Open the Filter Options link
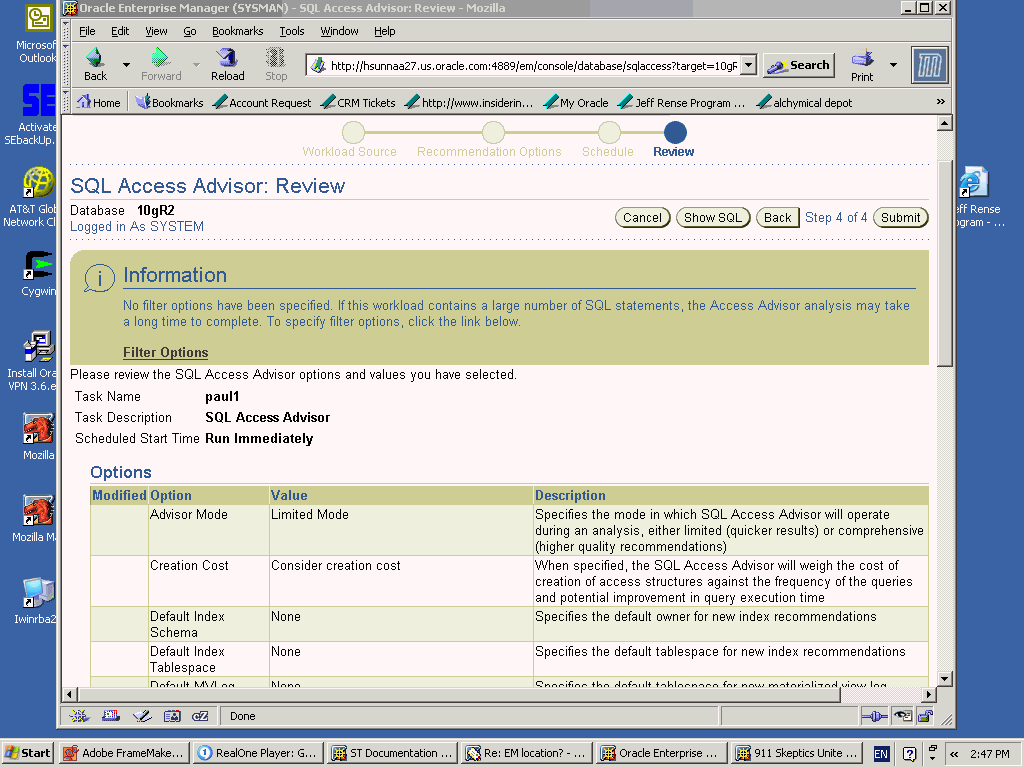This screenshot has height=768, width=1024. tap(165, 353)
